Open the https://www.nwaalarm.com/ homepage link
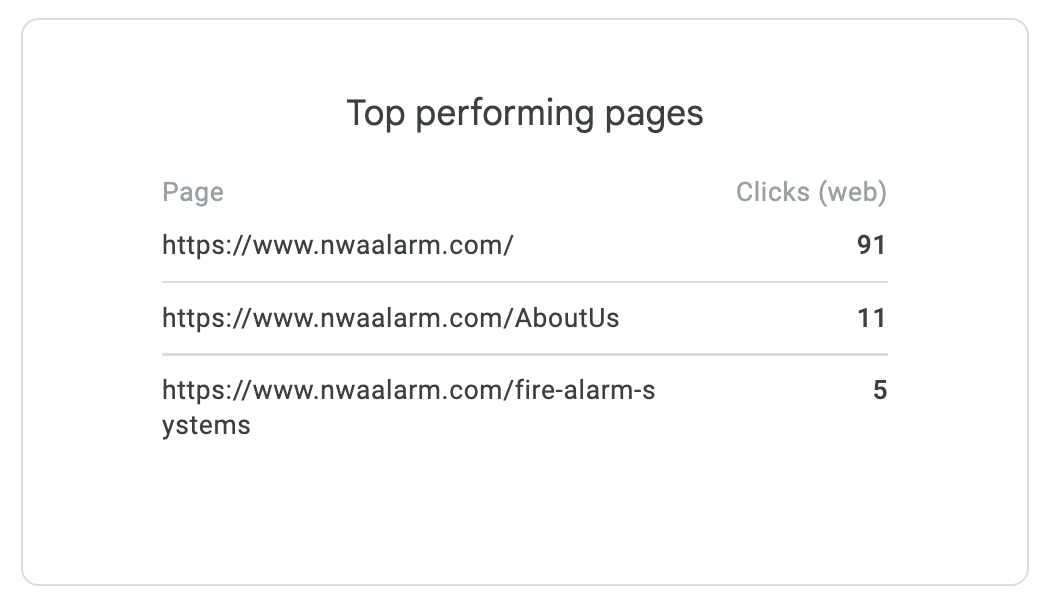 coord(337,244)
